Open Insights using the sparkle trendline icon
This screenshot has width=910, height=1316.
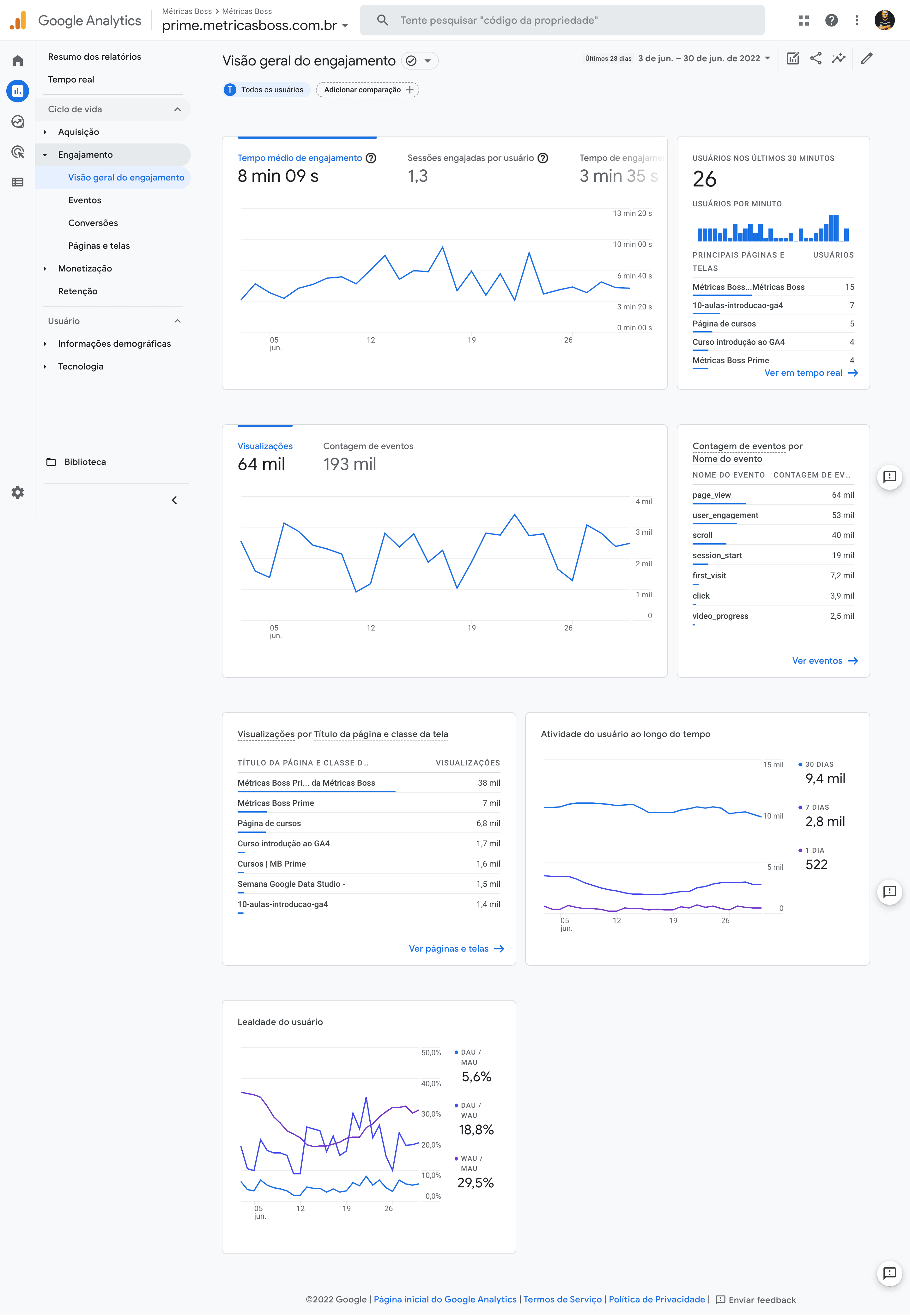pos(838,58)
